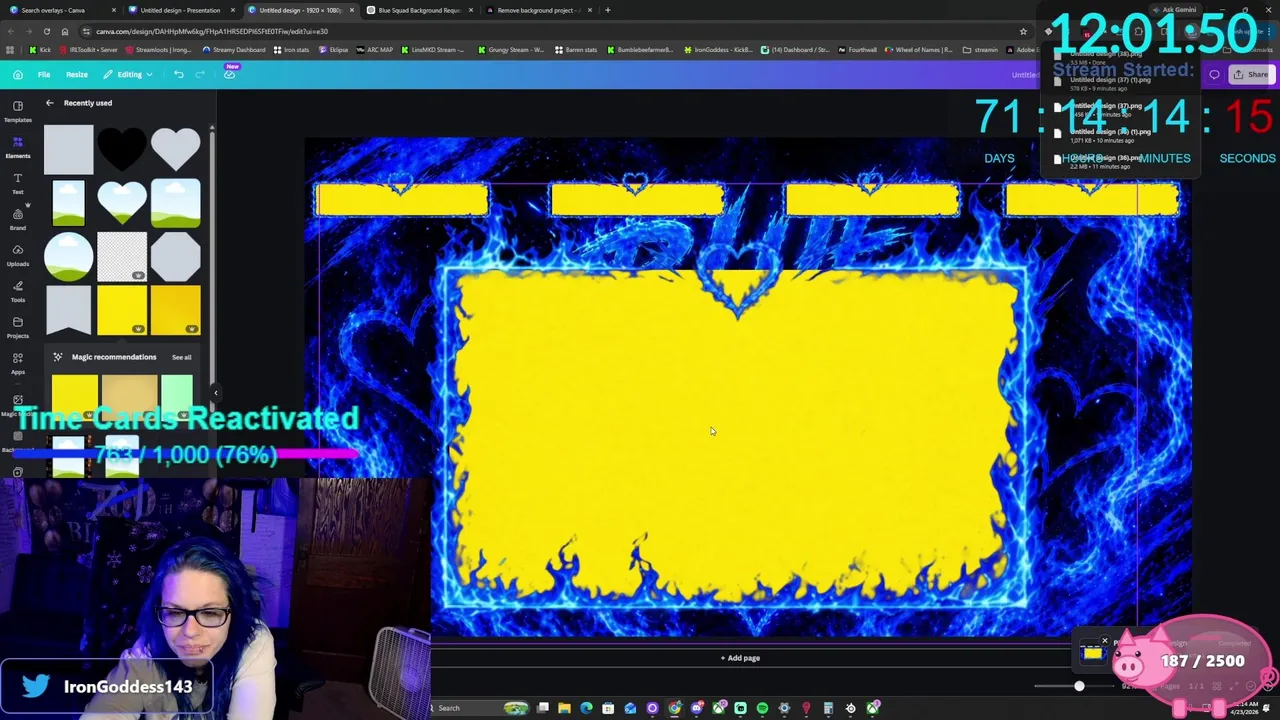Open the File menu

[44, 74]
